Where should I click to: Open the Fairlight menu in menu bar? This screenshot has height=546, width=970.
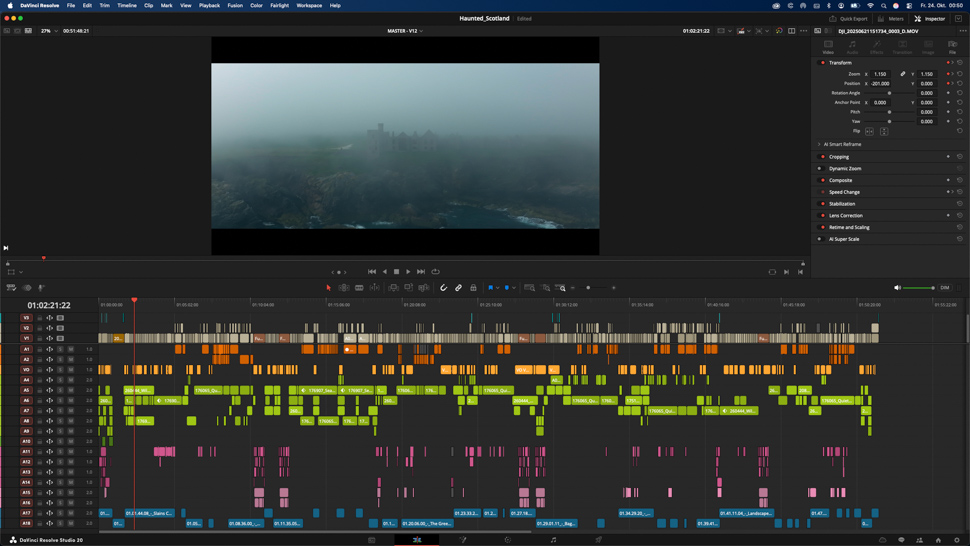click(279, 6)
